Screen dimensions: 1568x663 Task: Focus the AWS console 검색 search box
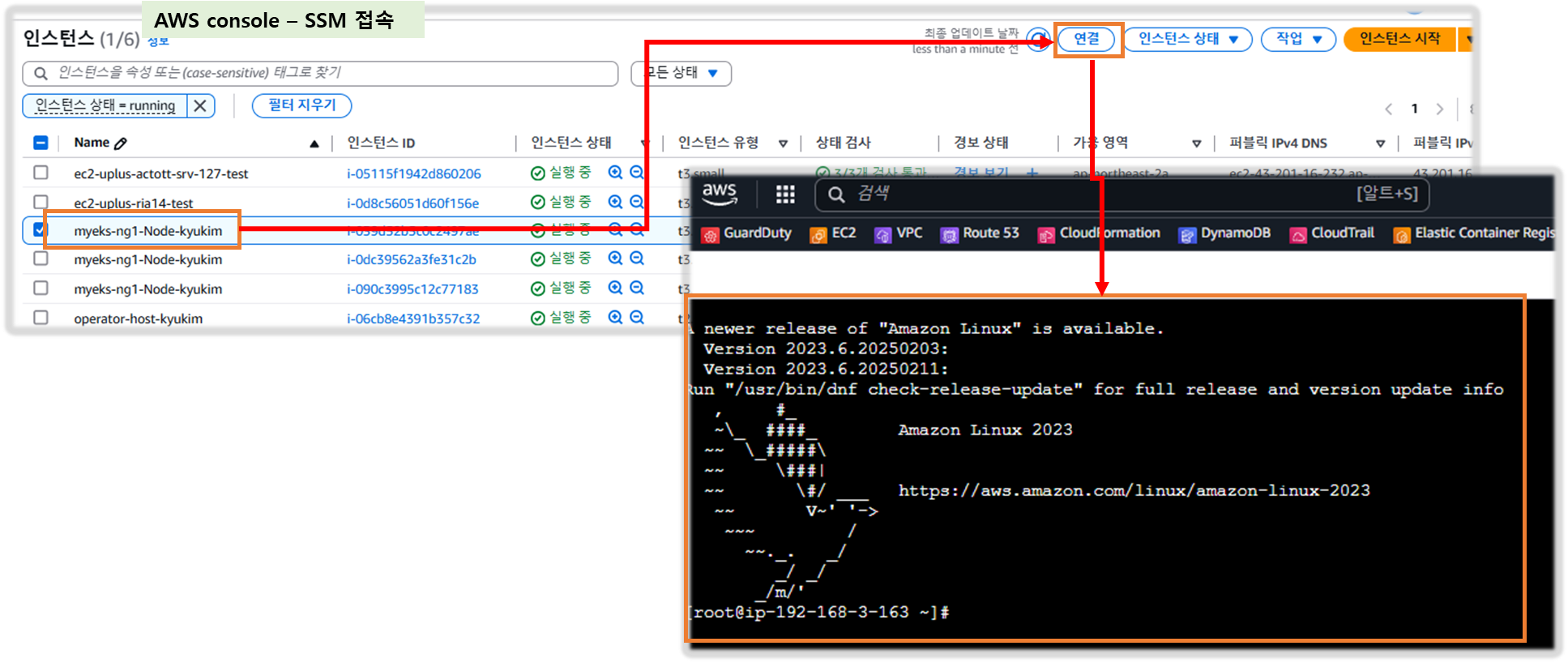click(x=1122, y=194)
